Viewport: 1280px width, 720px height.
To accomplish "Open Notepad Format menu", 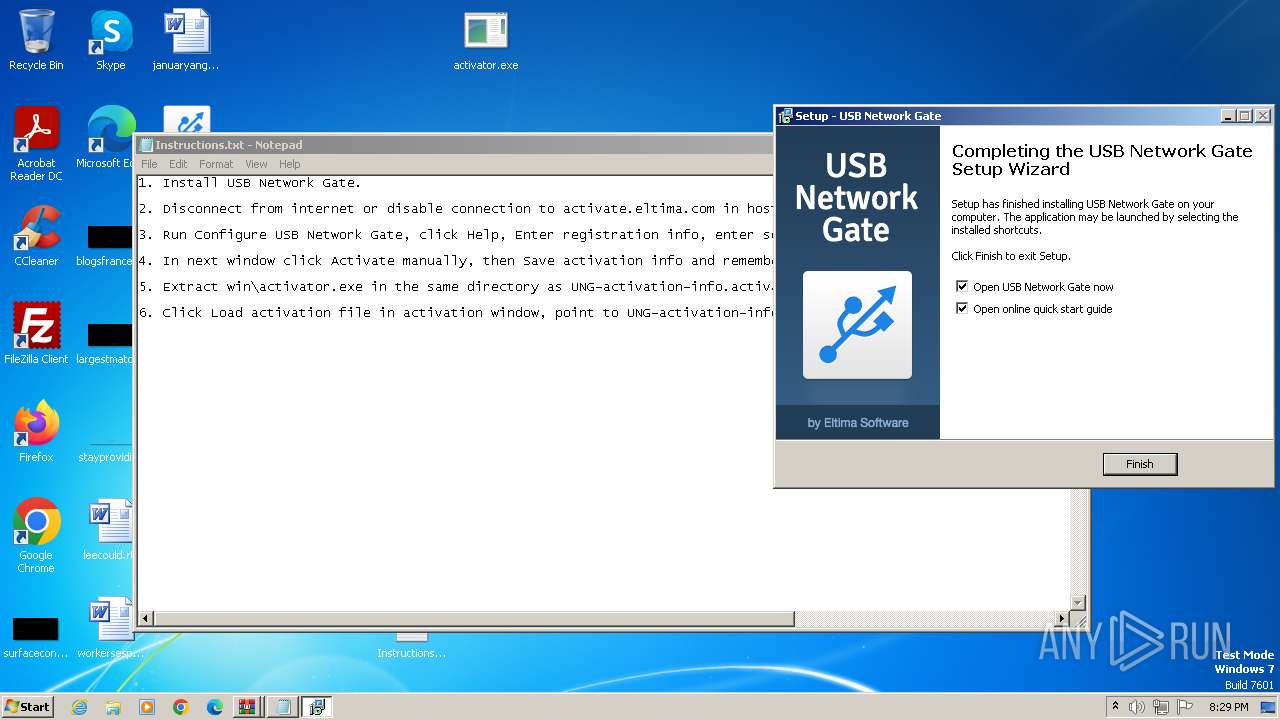I will 216,164.
